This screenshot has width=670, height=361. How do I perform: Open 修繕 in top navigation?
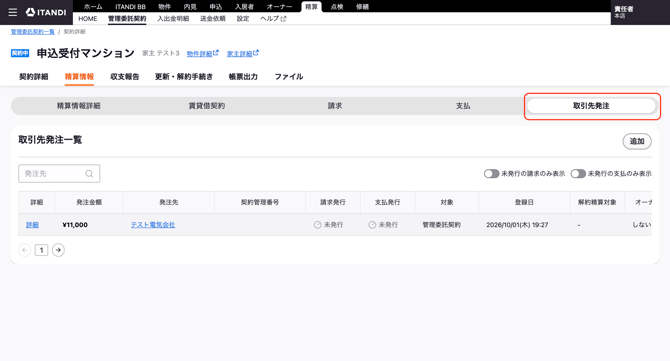pyautogui.click(x=362, y=7)
